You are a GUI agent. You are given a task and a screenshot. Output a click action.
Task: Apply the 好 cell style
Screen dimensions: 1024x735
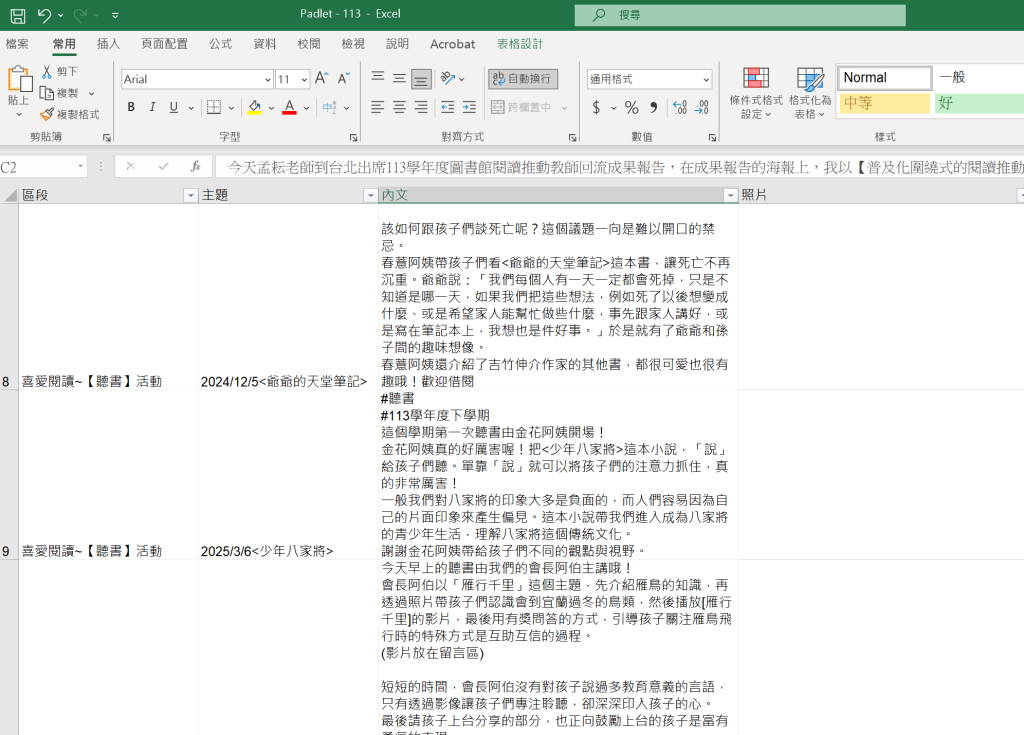tap(978, 103)
